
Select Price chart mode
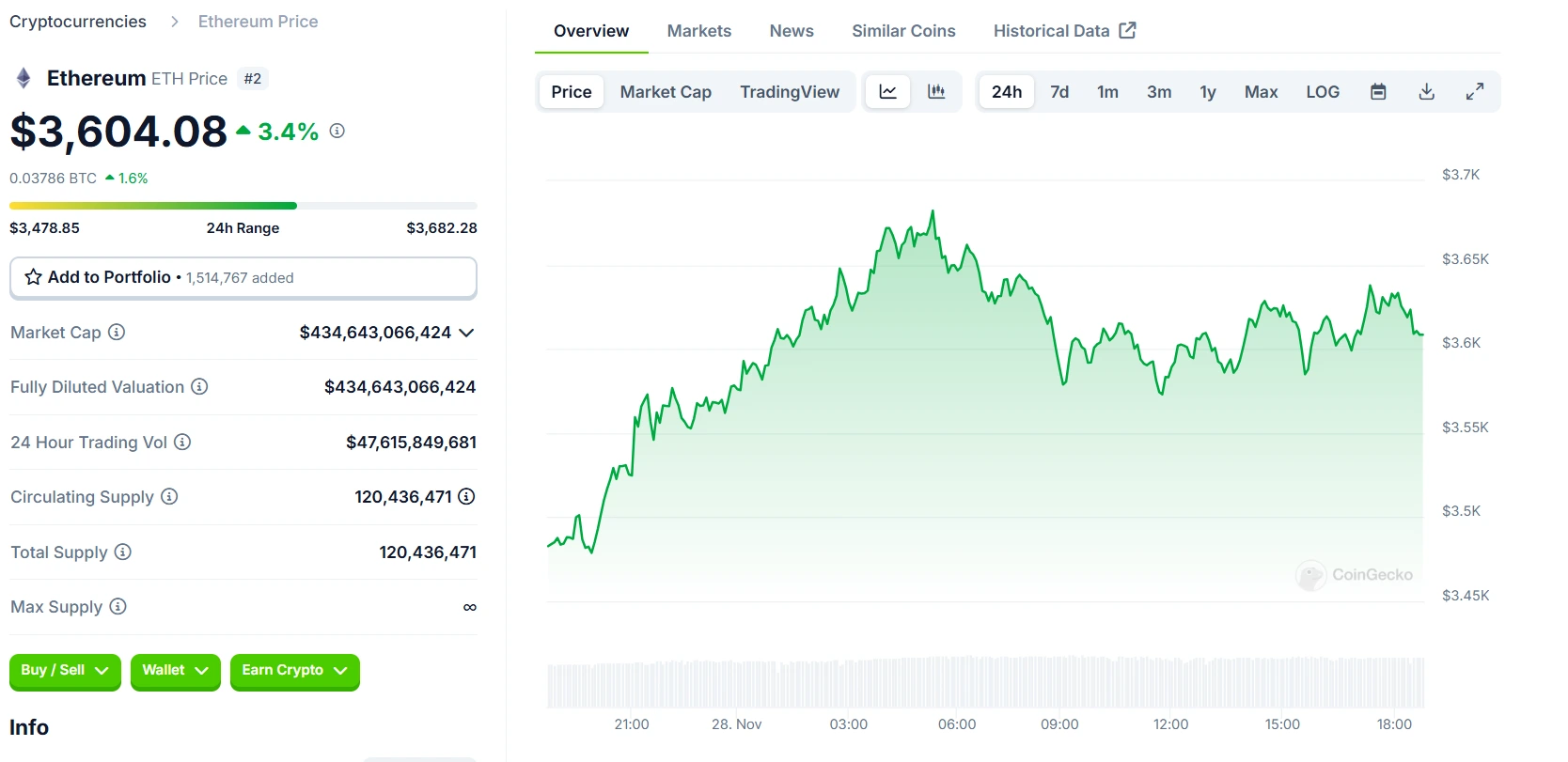point(572,91)
